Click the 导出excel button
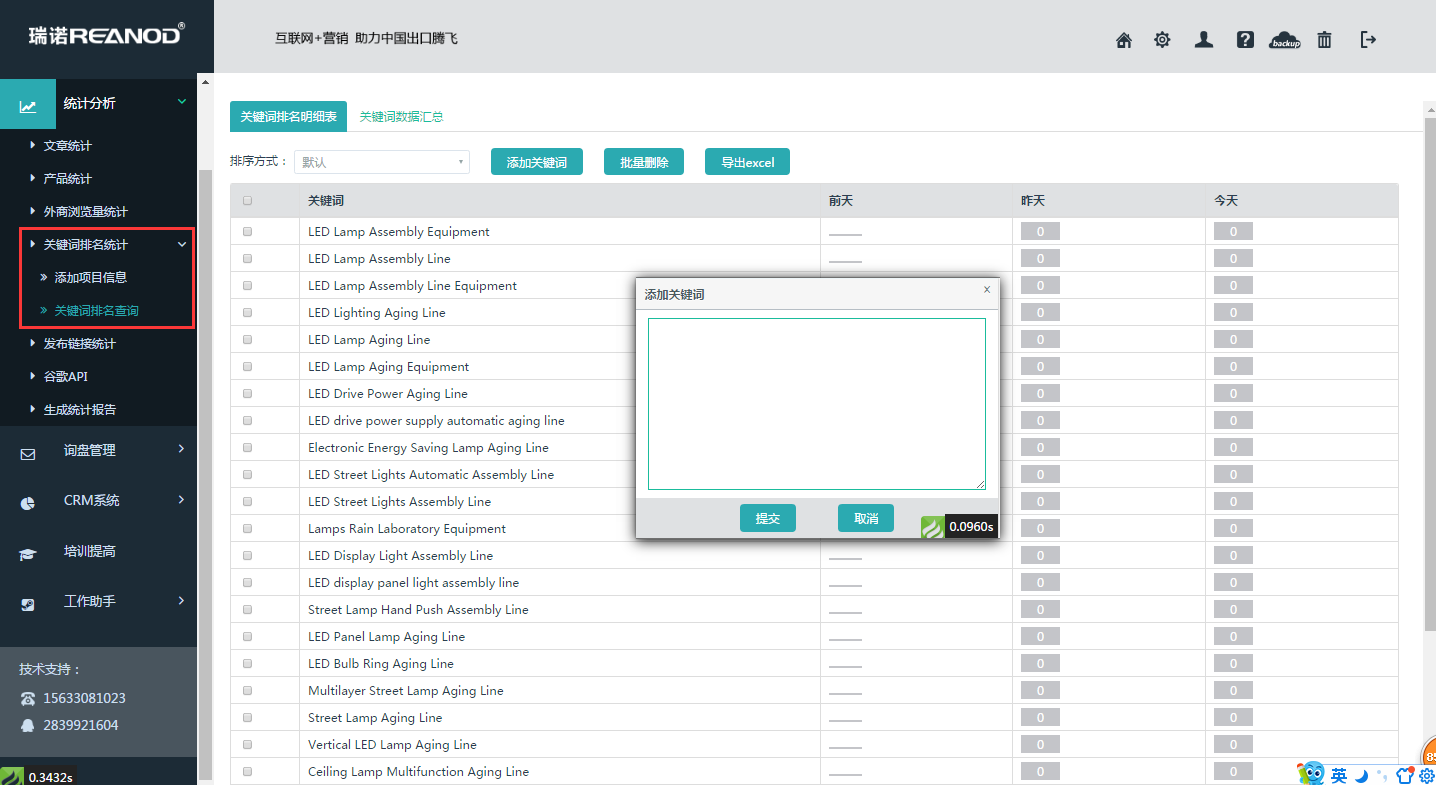 747,162
